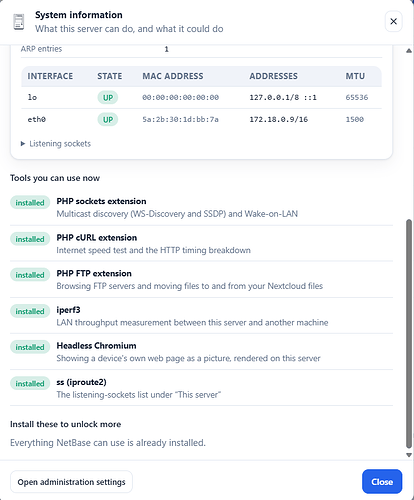Screen dimensions: 414x500
Task: Click installed badge for PHP cURL extension
Action: click(30, 239)
